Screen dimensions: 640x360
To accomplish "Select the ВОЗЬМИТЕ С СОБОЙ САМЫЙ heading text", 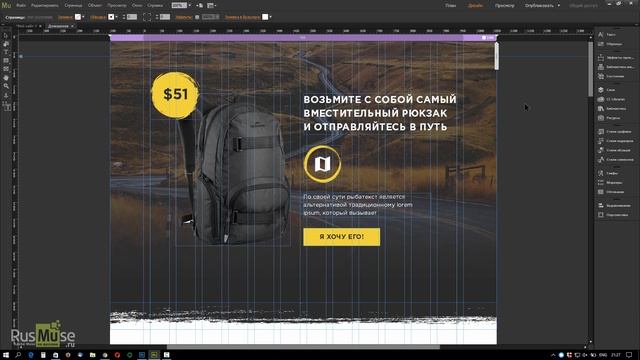I will (x=380, y=99).
